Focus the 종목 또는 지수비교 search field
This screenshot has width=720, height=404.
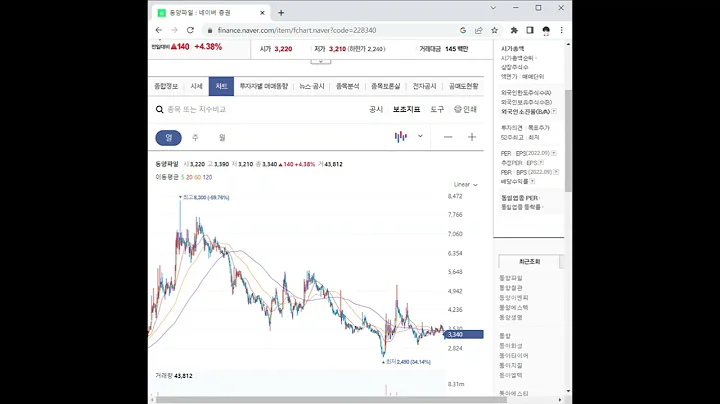(197, 109)
